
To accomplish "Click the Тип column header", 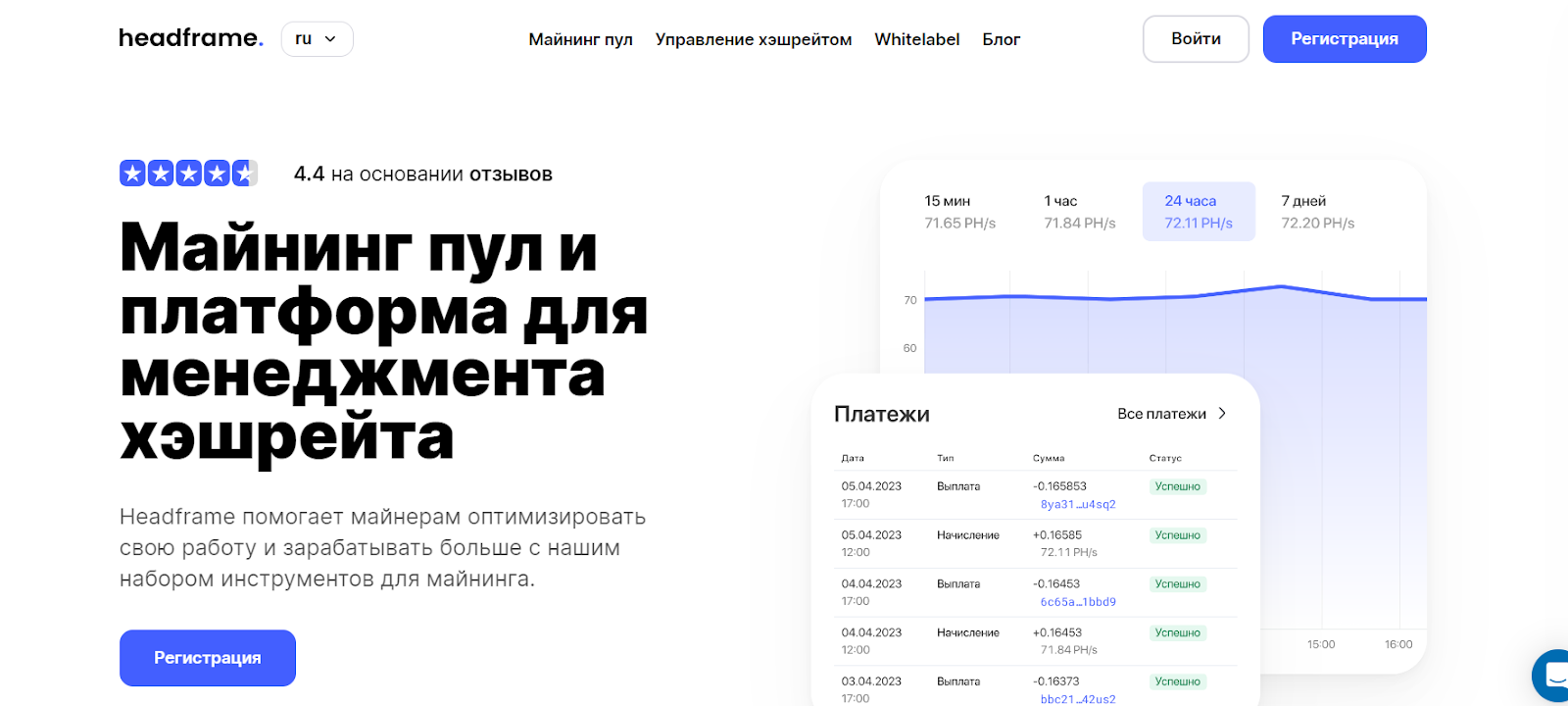I will point(946,458).
